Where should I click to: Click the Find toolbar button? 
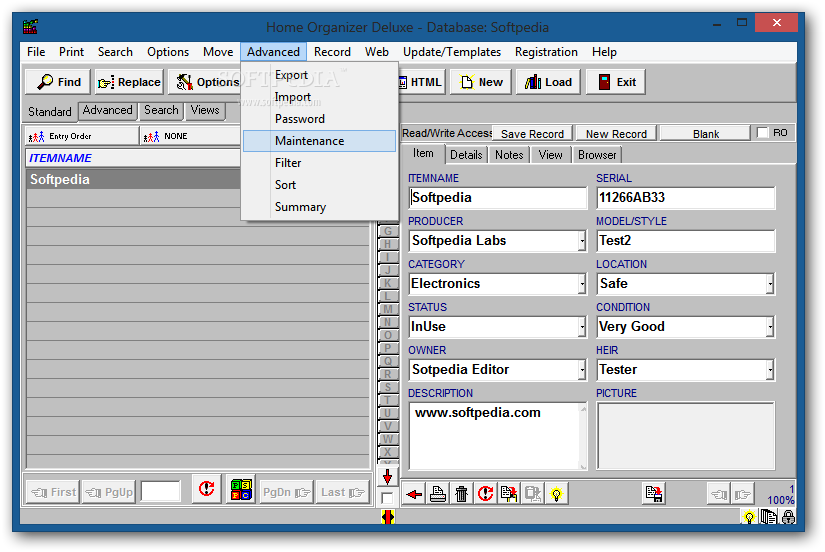[58, 82]
